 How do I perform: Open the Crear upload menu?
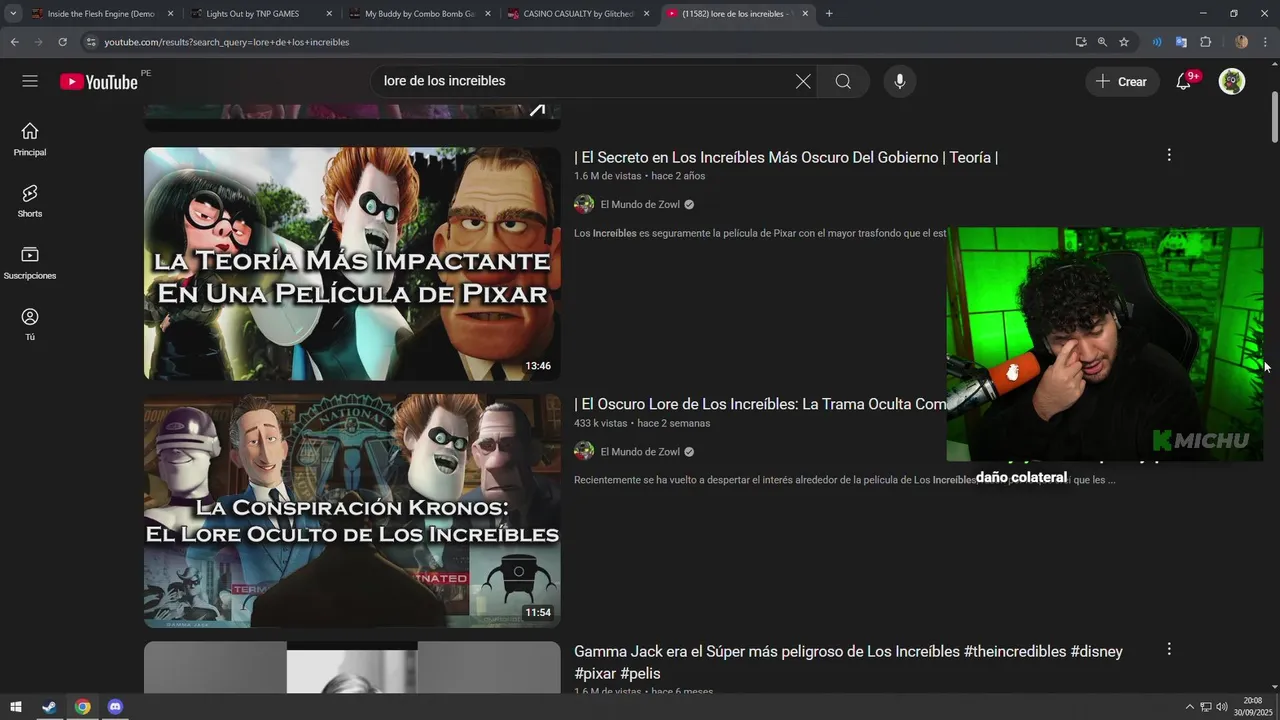coord(1122,82)
